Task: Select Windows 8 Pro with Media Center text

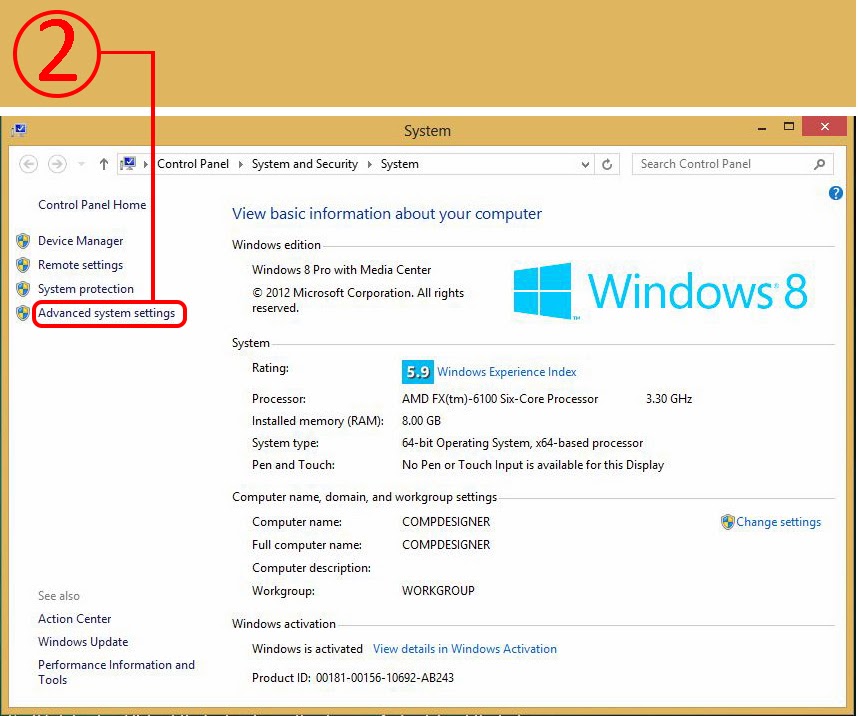Action: 341,270
